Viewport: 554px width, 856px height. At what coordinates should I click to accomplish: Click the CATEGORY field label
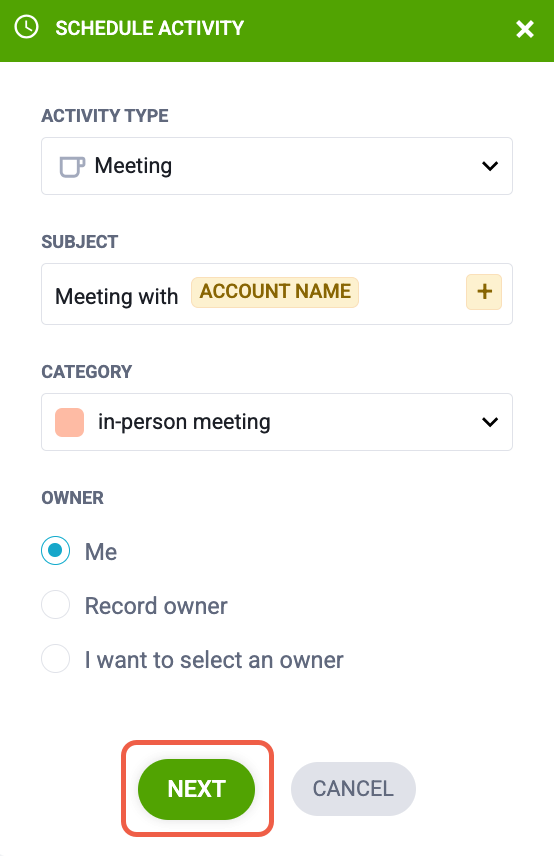click(87, 372)
